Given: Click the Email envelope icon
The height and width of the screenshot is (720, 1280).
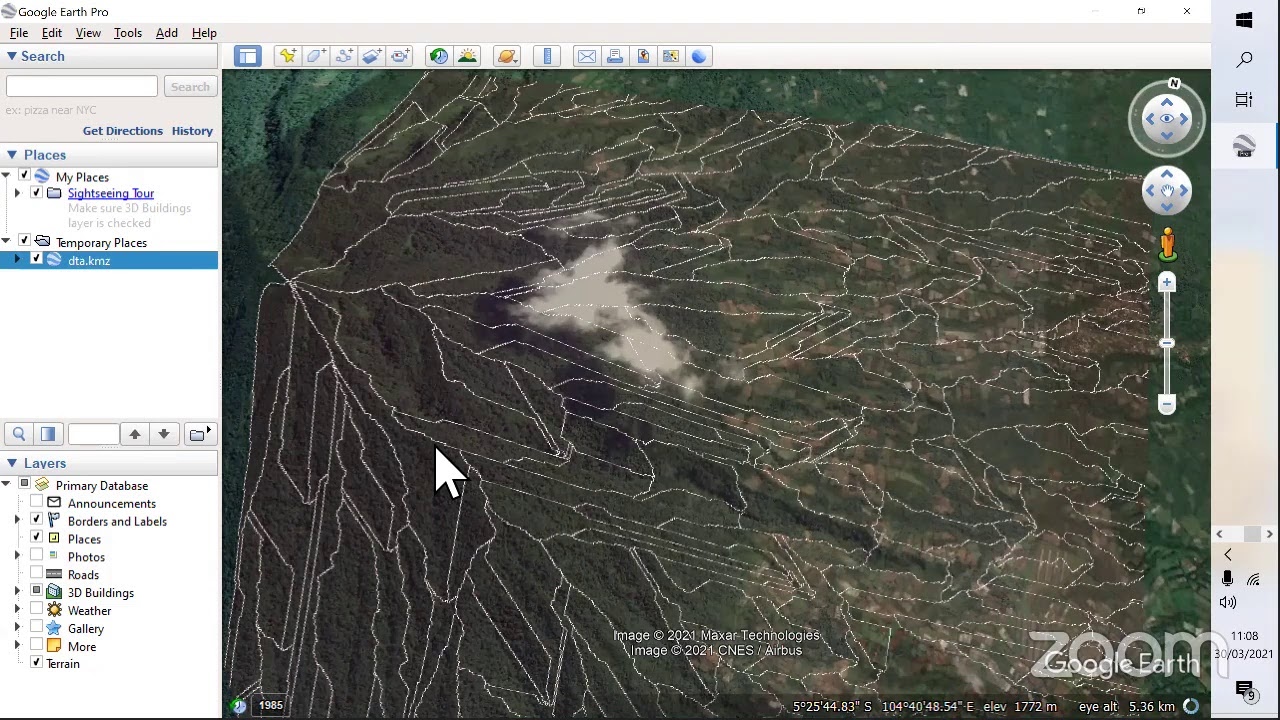Looking at the screenshot, I should [x=587, y=56].
